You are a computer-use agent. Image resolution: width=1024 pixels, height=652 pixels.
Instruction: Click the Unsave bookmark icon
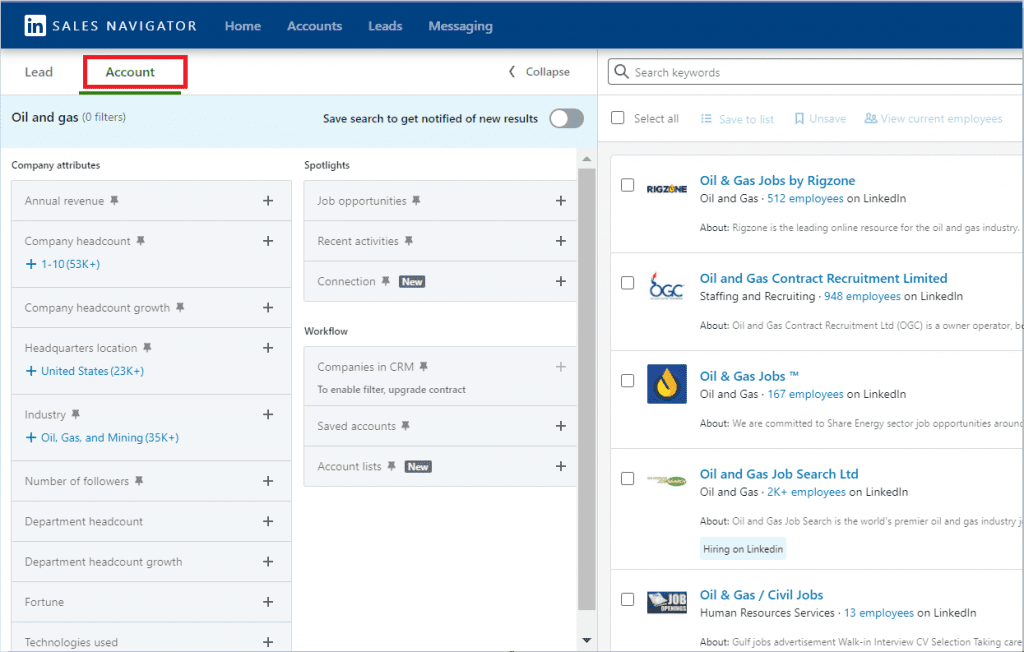[x=797, y=118]
